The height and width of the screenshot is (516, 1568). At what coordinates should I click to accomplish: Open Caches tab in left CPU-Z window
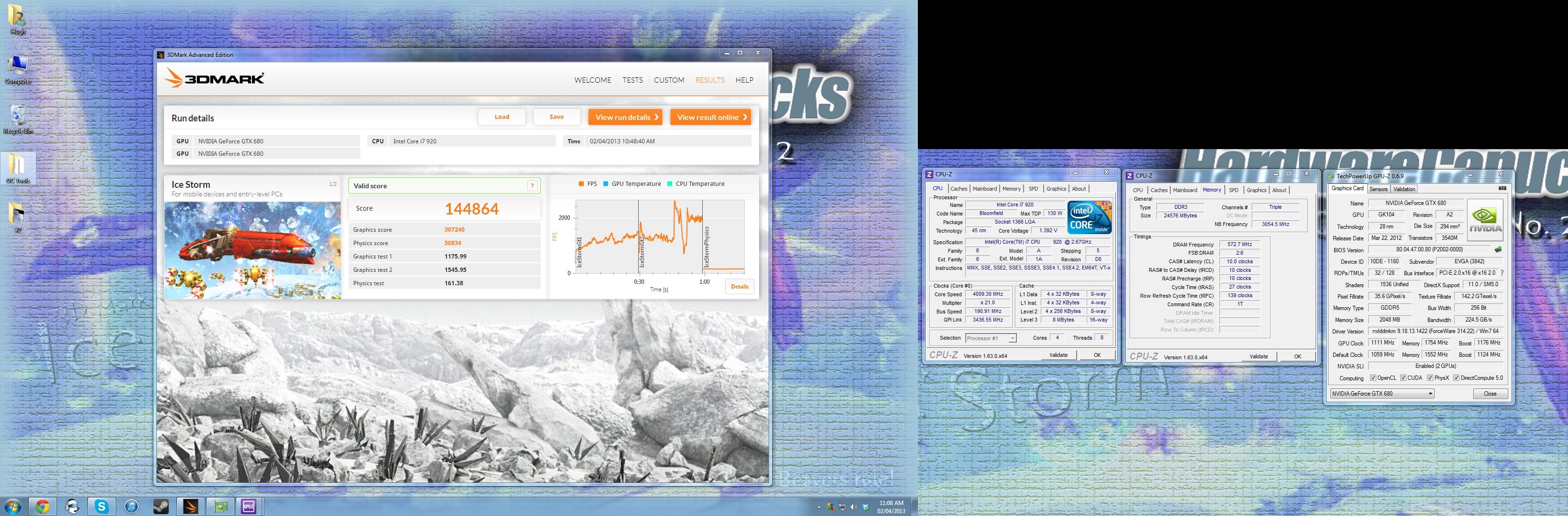tap(958, 189)
